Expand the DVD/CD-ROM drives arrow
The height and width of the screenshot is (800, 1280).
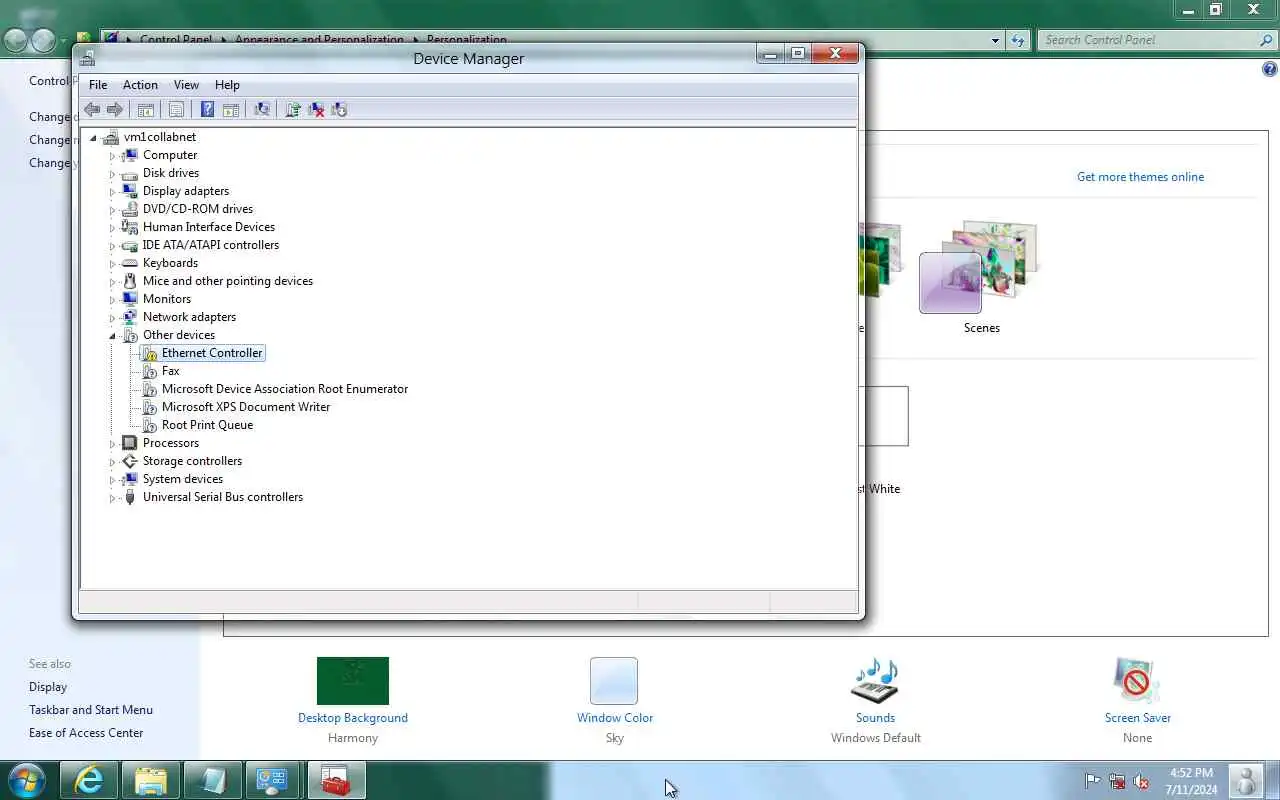tap(112, 210)
